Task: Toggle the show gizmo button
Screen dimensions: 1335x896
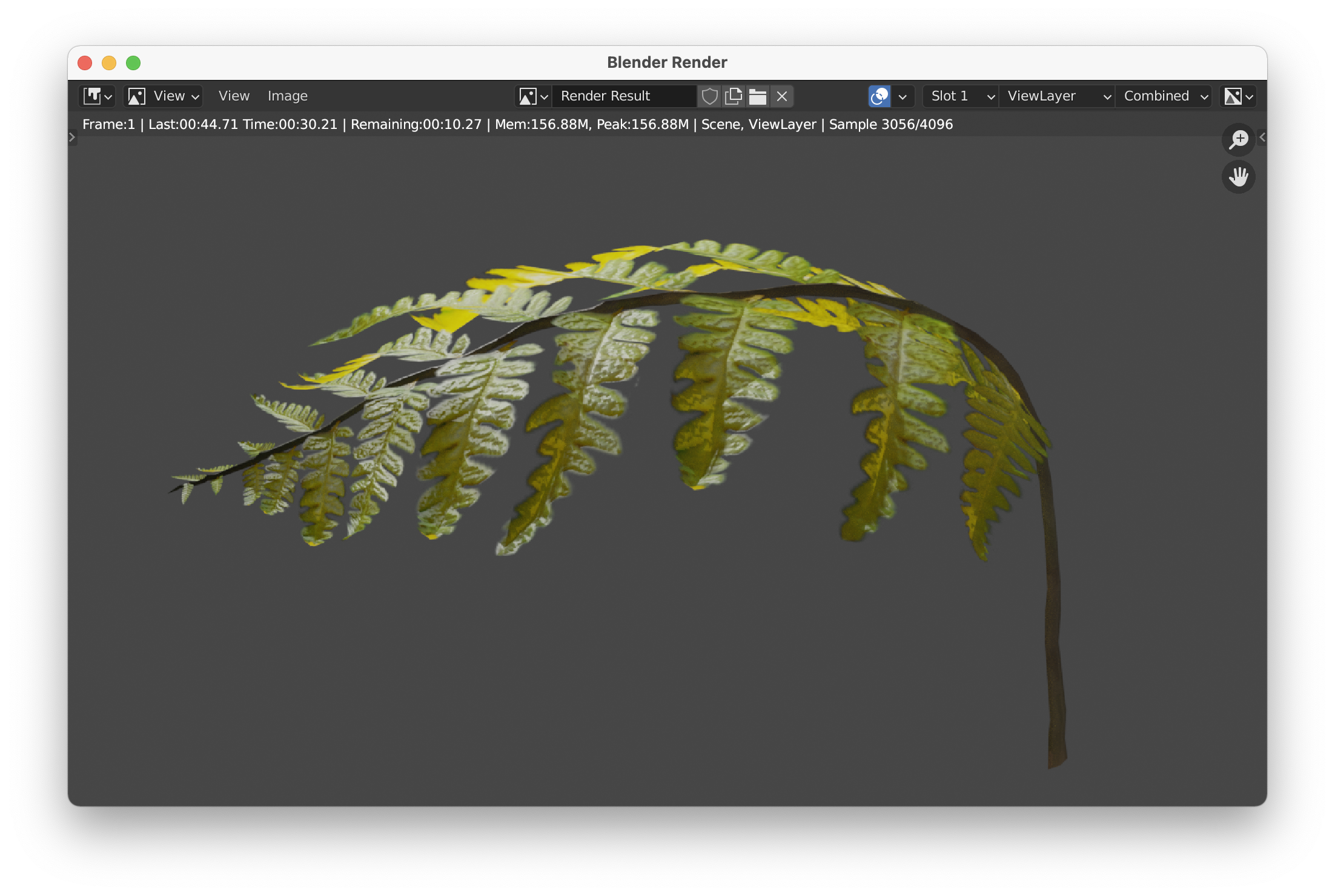Action: tap(880, 96)
